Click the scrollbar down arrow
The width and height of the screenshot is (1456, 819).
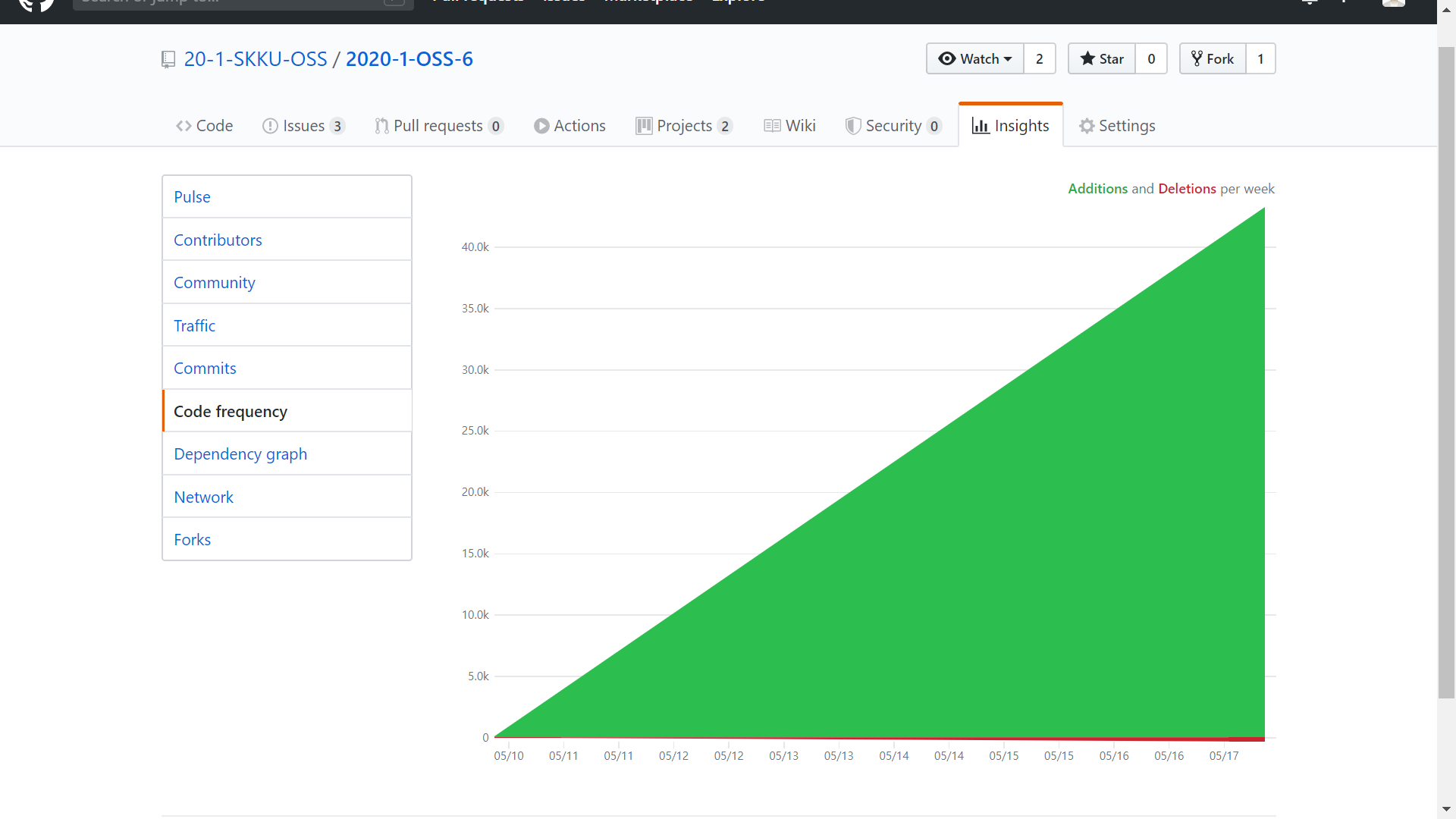click(x=1446, y=810)
